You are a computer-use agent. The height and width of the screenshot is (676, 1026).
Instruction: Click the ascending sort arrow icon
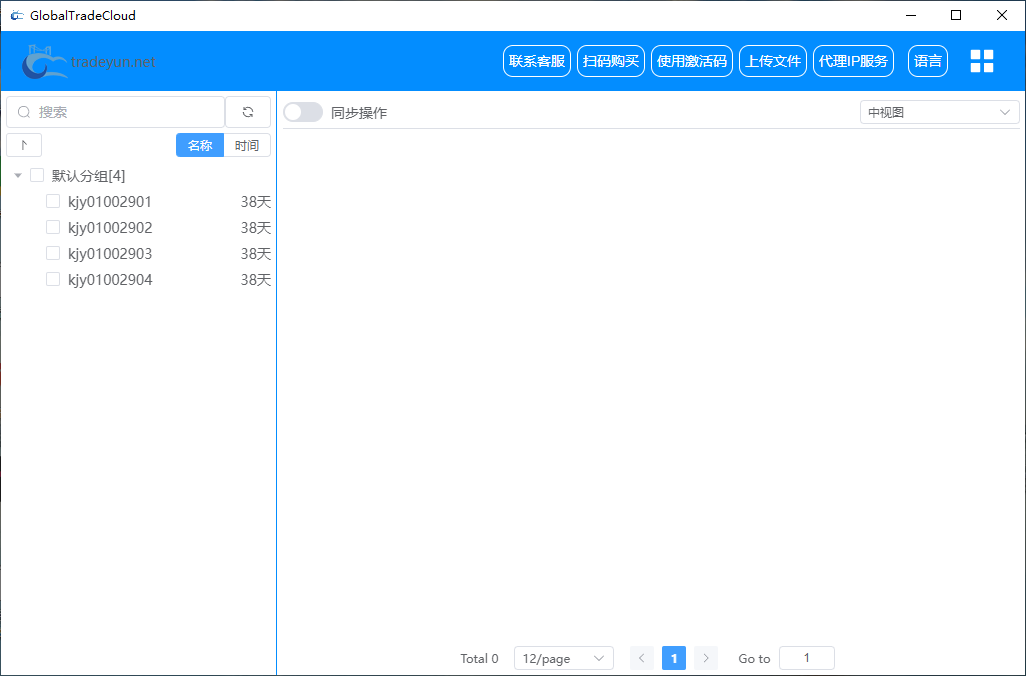24,145
